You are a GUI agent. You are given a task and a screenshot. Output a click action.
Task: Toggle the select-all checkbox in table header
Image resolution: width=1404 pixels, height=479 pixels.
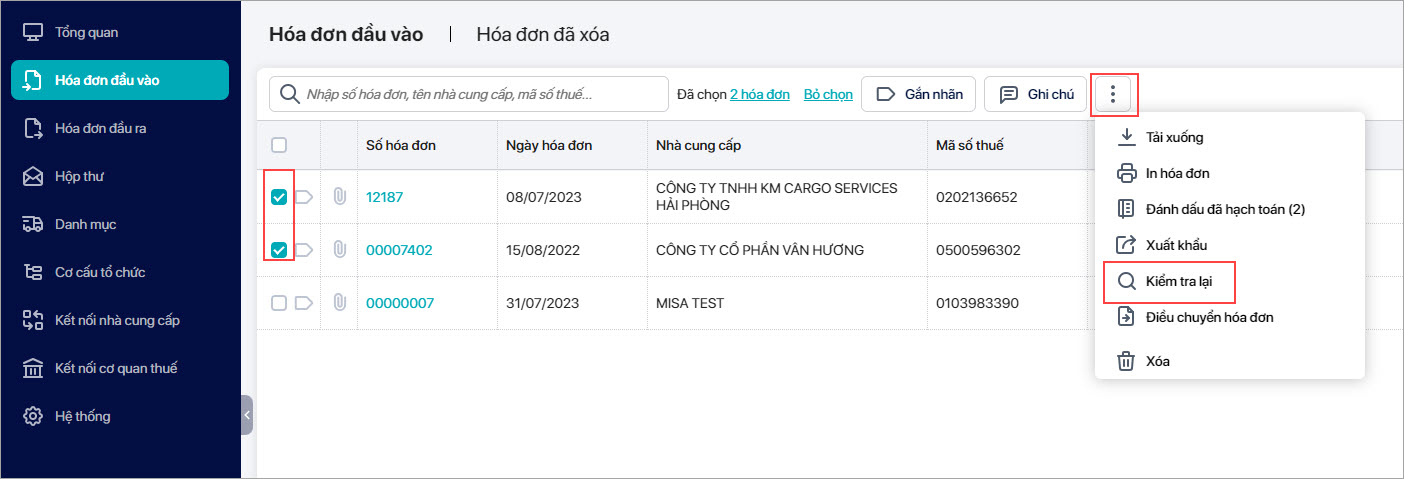(x=279, y=145)
